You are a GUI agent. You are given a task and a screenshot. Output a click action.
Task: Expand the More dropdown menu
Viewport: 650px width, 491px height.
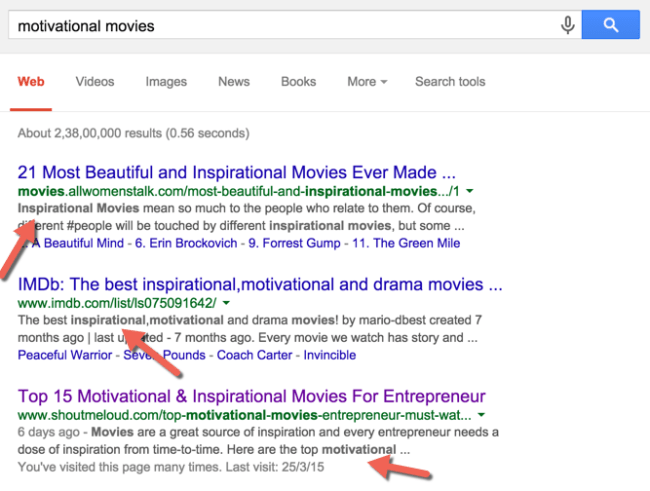[x=367, y=82]
